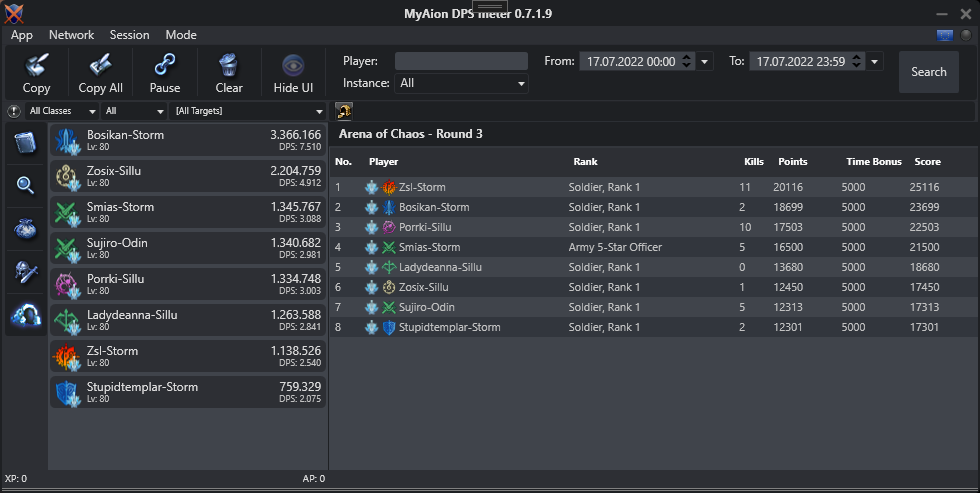
Task: Click the golden helmet tab icon
Action: tap(344, 111)
